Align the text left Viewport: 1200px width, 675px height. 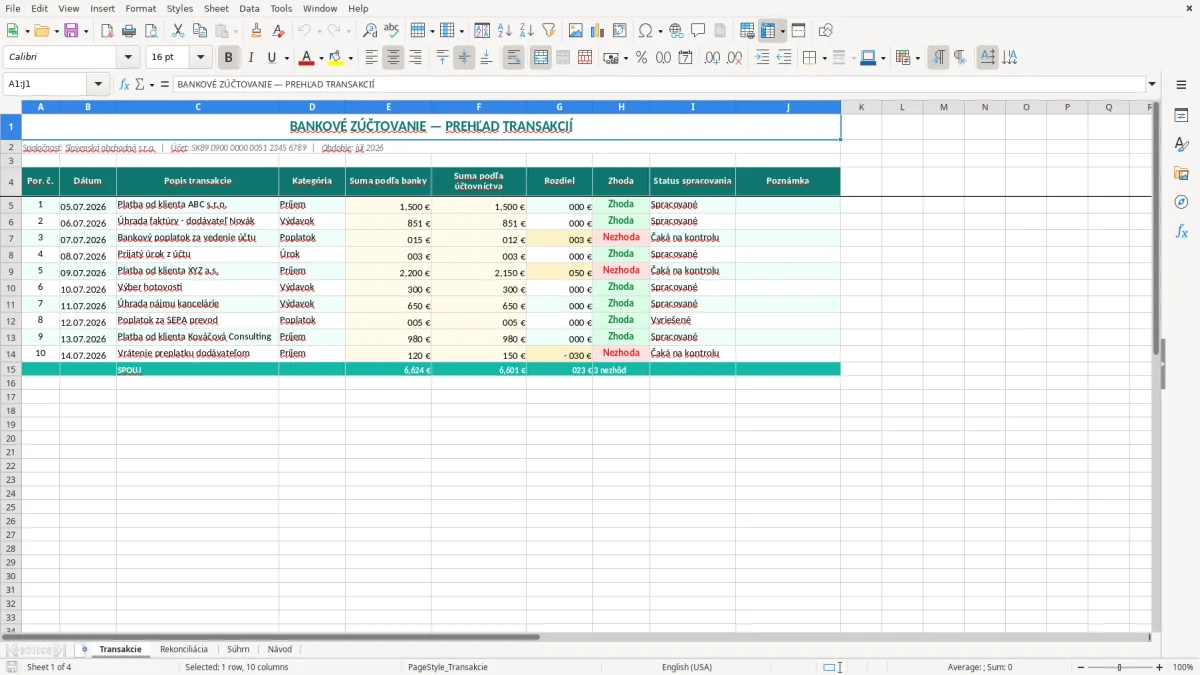click(372, 58)
